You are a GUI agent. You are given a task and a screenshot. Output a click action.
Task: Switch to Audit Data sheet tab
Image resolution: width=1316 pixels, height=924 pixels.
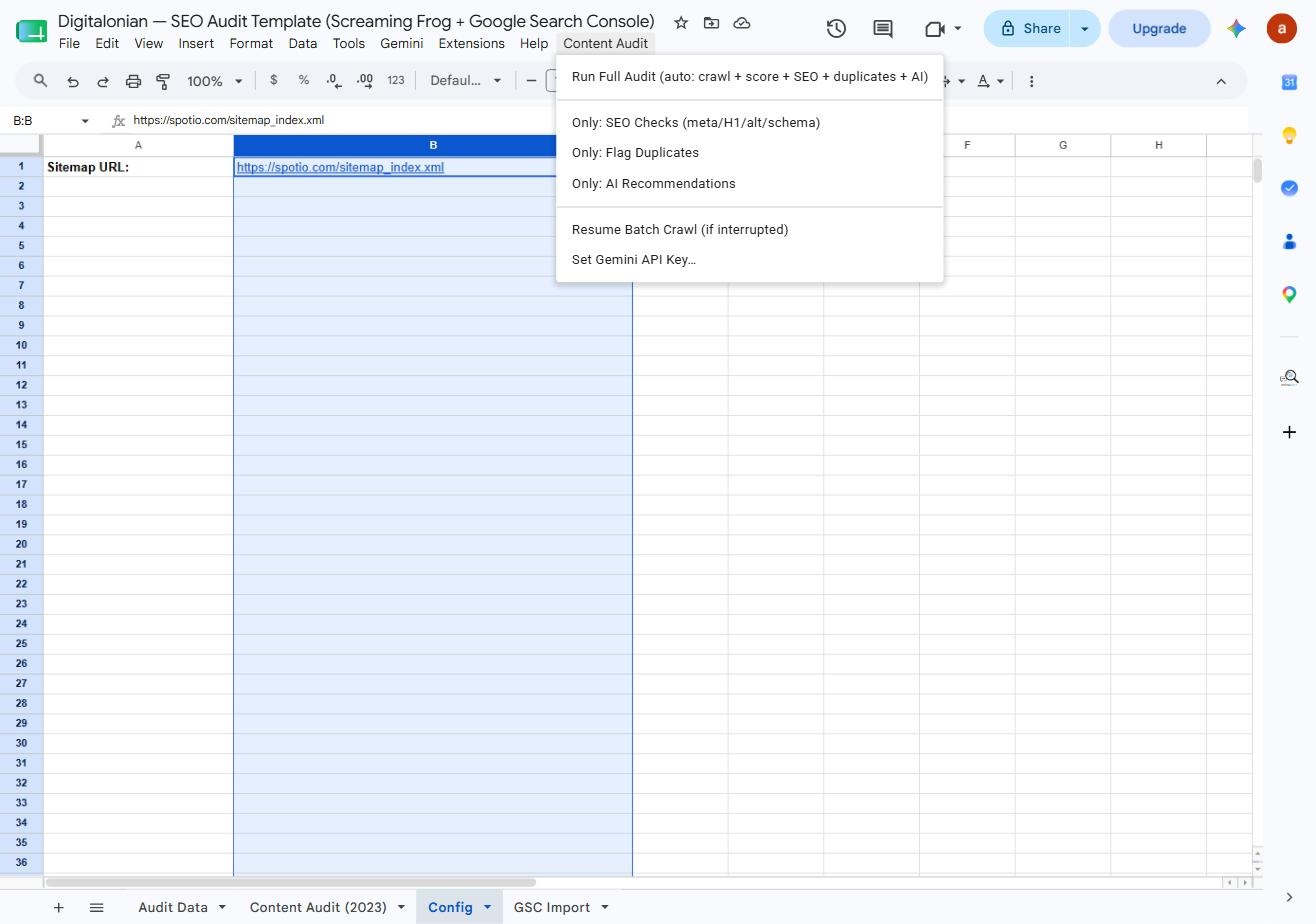173,907
